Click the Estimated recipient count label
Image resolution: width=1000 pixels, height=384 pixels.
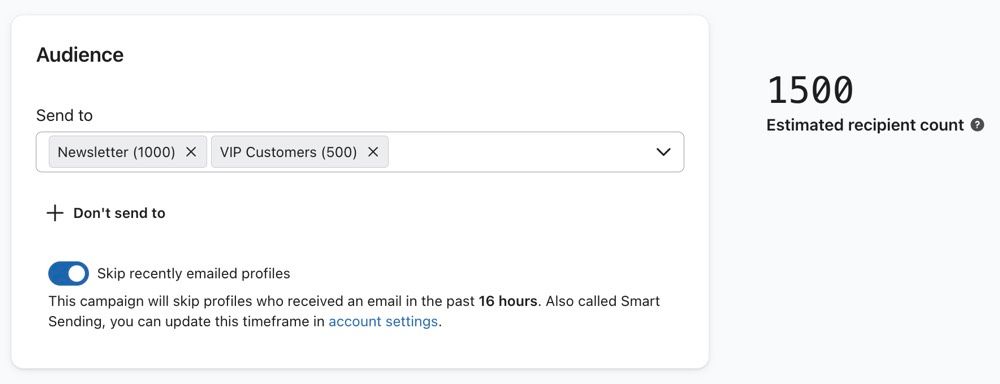(x=865, y=125)
